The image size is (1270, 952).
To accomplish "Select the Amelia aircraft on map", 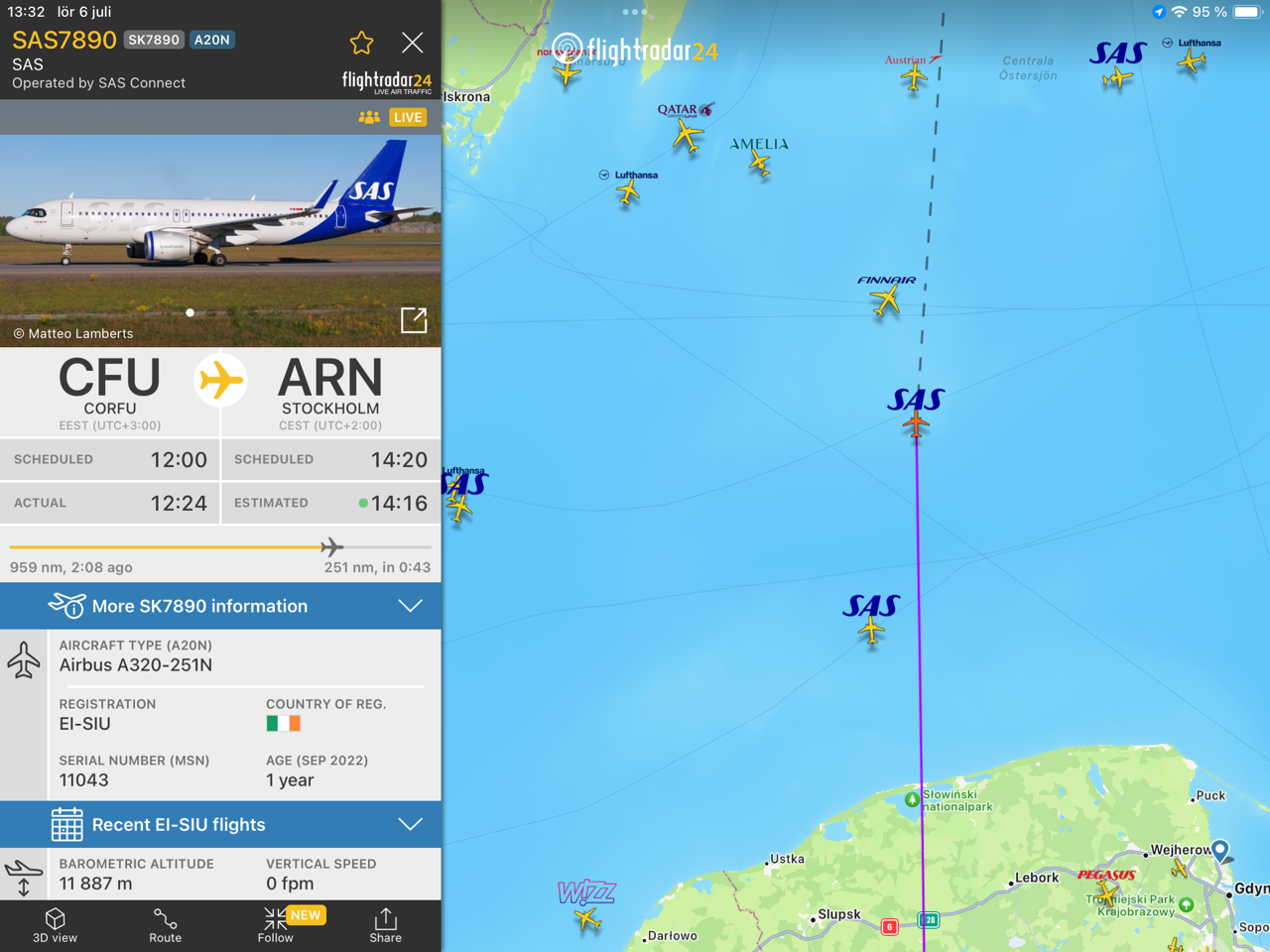I will [760, 164].
